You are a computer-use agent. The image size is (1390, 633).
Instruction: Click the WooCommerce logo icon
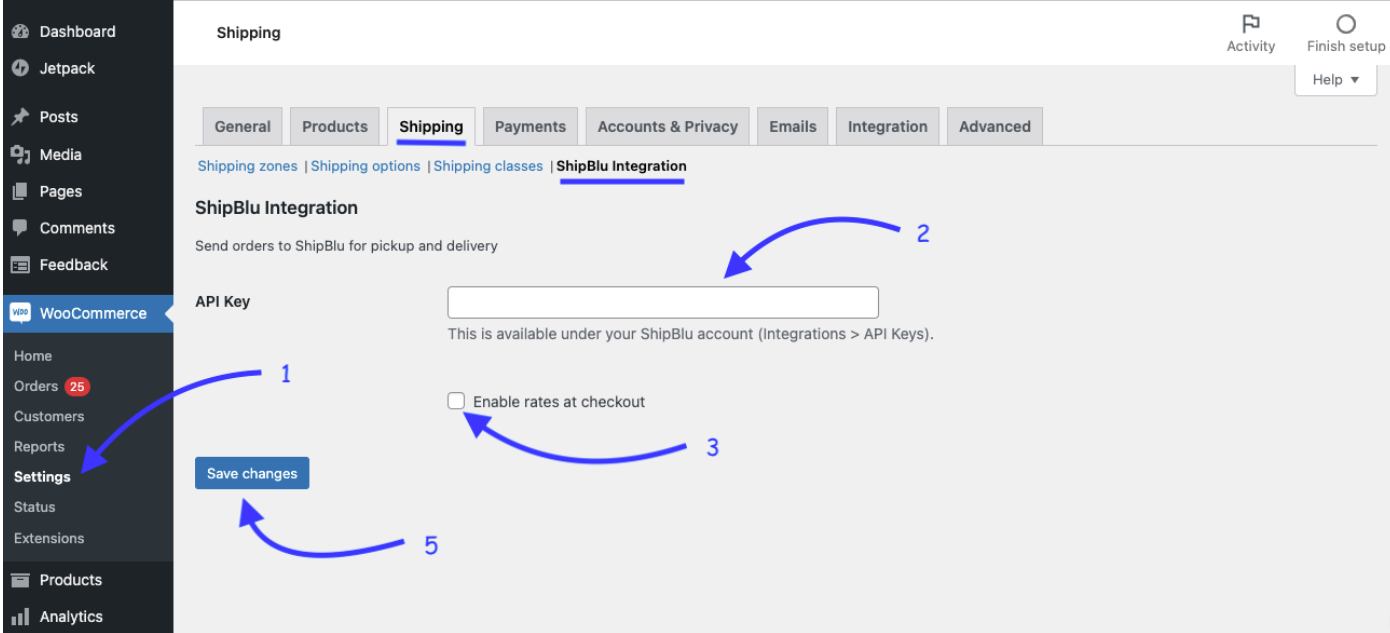20,313
